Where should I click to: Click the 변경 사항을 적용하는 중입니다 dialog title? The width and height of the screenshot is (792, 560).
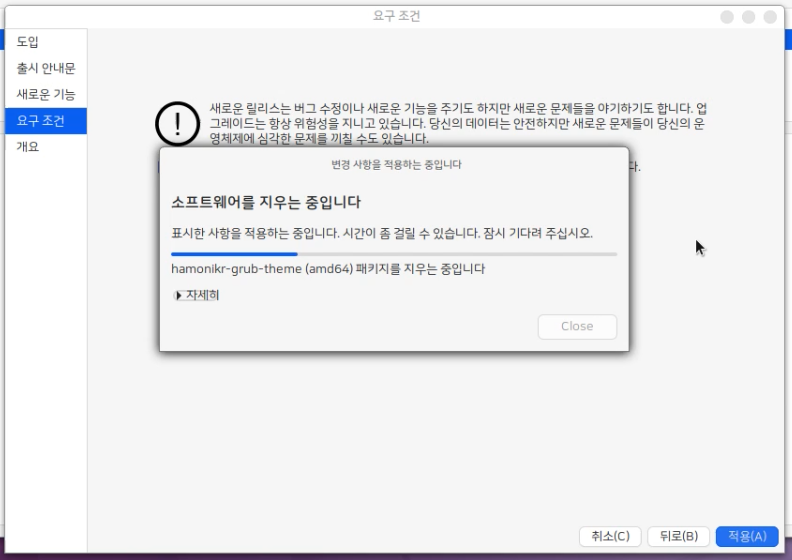point(396,164)
